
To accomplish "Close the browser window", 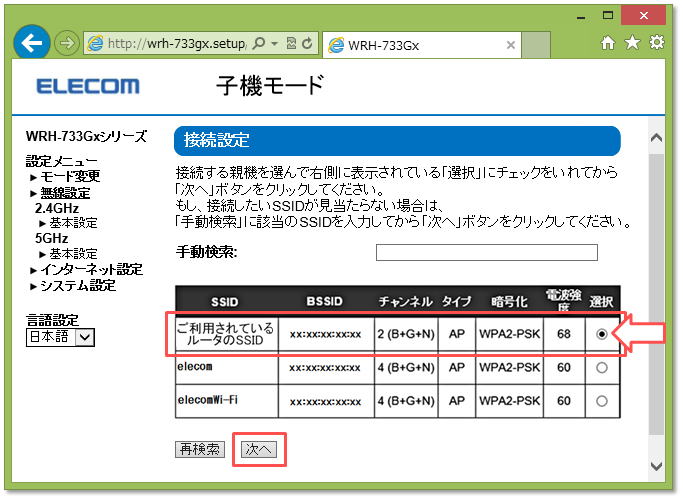I will pos(644,16).
